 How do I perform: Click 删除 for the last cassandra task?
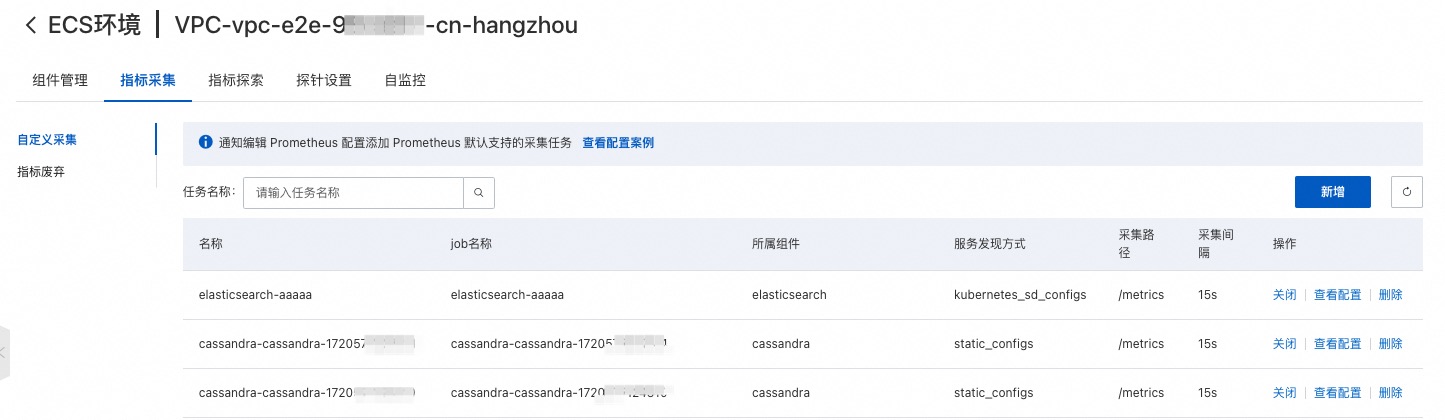pos(1390,393)
